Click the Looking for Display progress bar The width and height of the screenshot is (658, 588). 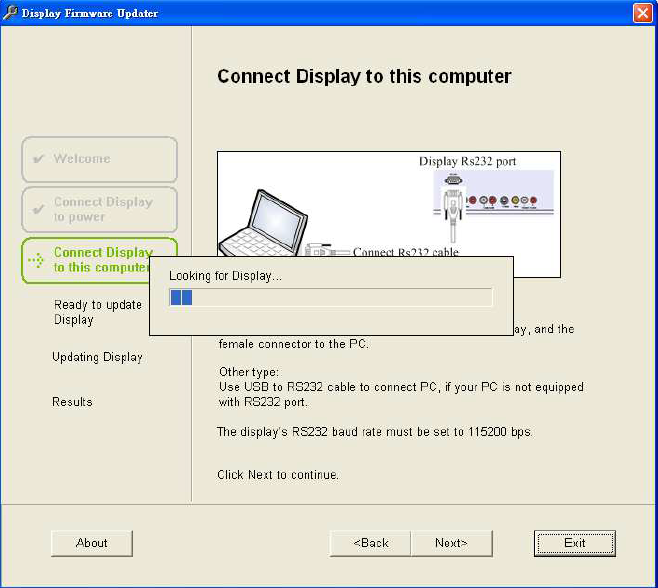(x=330, y=297)
